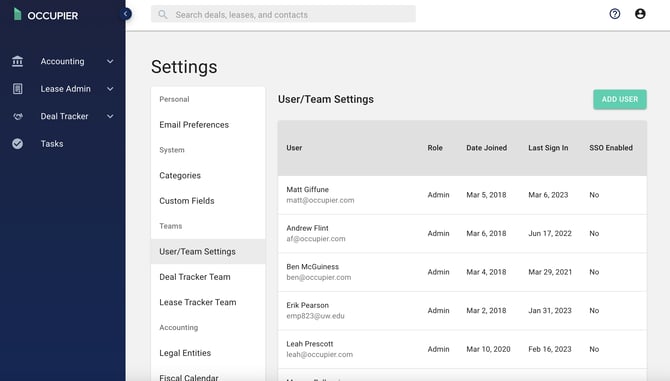
Task: Select the Ben McGuiness user row
Action: click(462, 272)
